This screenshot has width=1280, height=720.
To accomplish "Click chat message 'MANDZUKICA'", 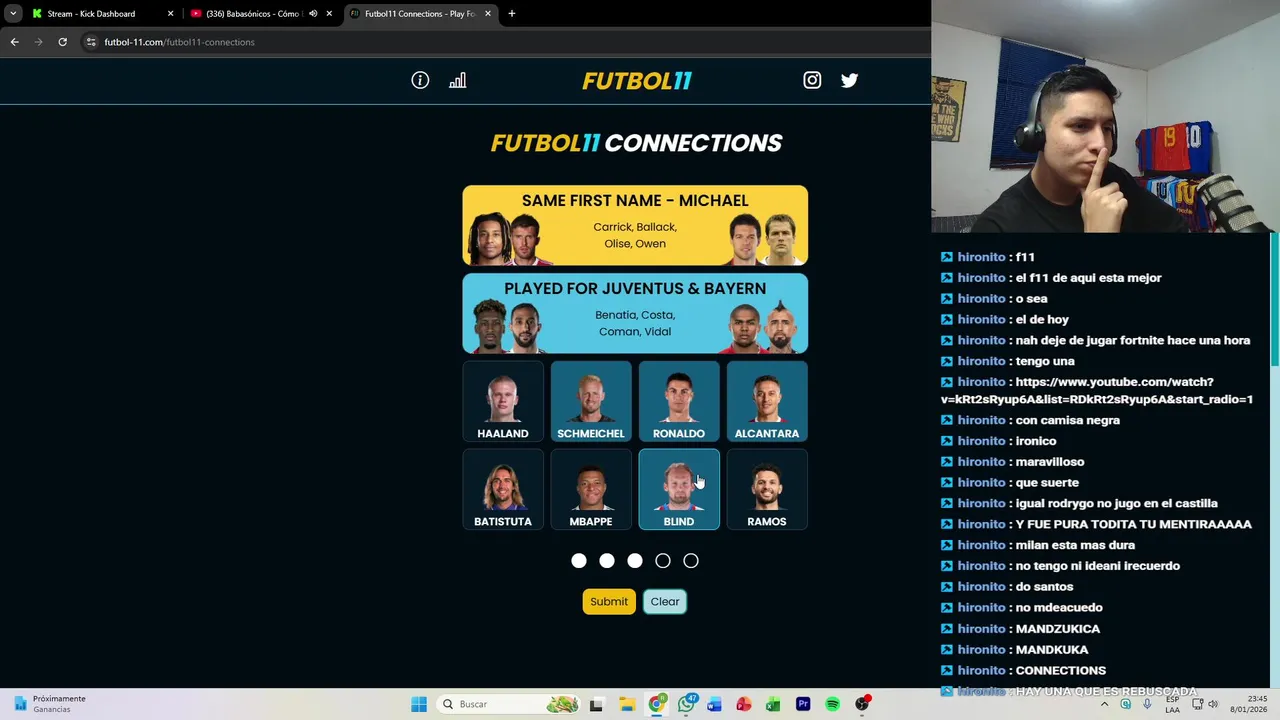I will pyautogui.click(x=1057, y=629).
